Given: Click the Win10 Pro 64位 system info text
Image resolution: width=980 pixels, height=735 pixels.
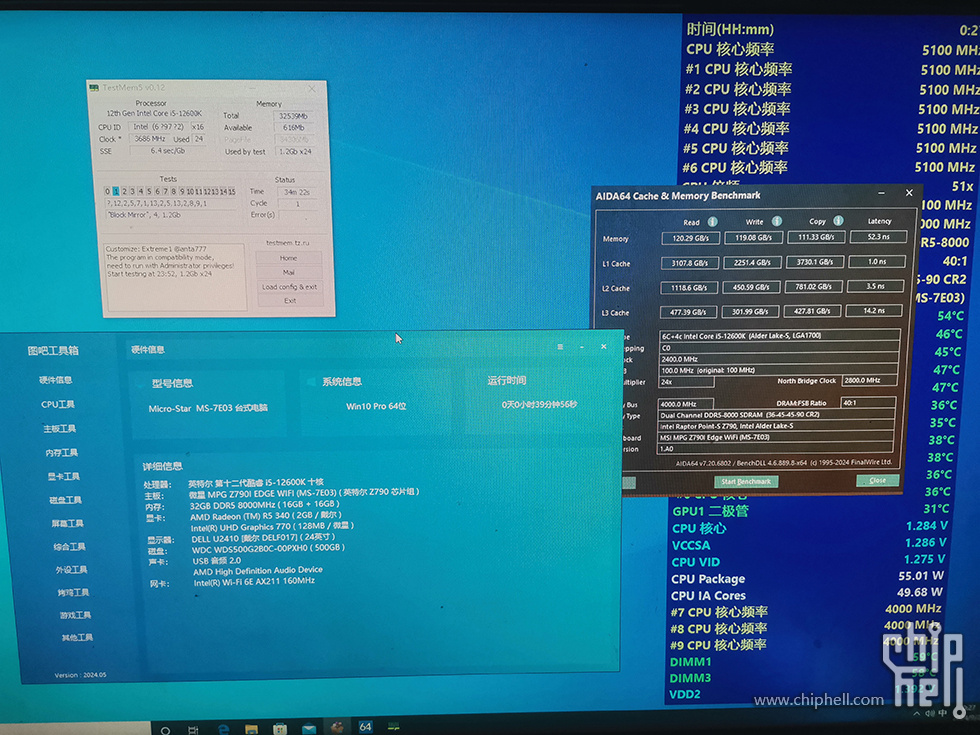Looking at the screenshot, I should pos(376,406).
